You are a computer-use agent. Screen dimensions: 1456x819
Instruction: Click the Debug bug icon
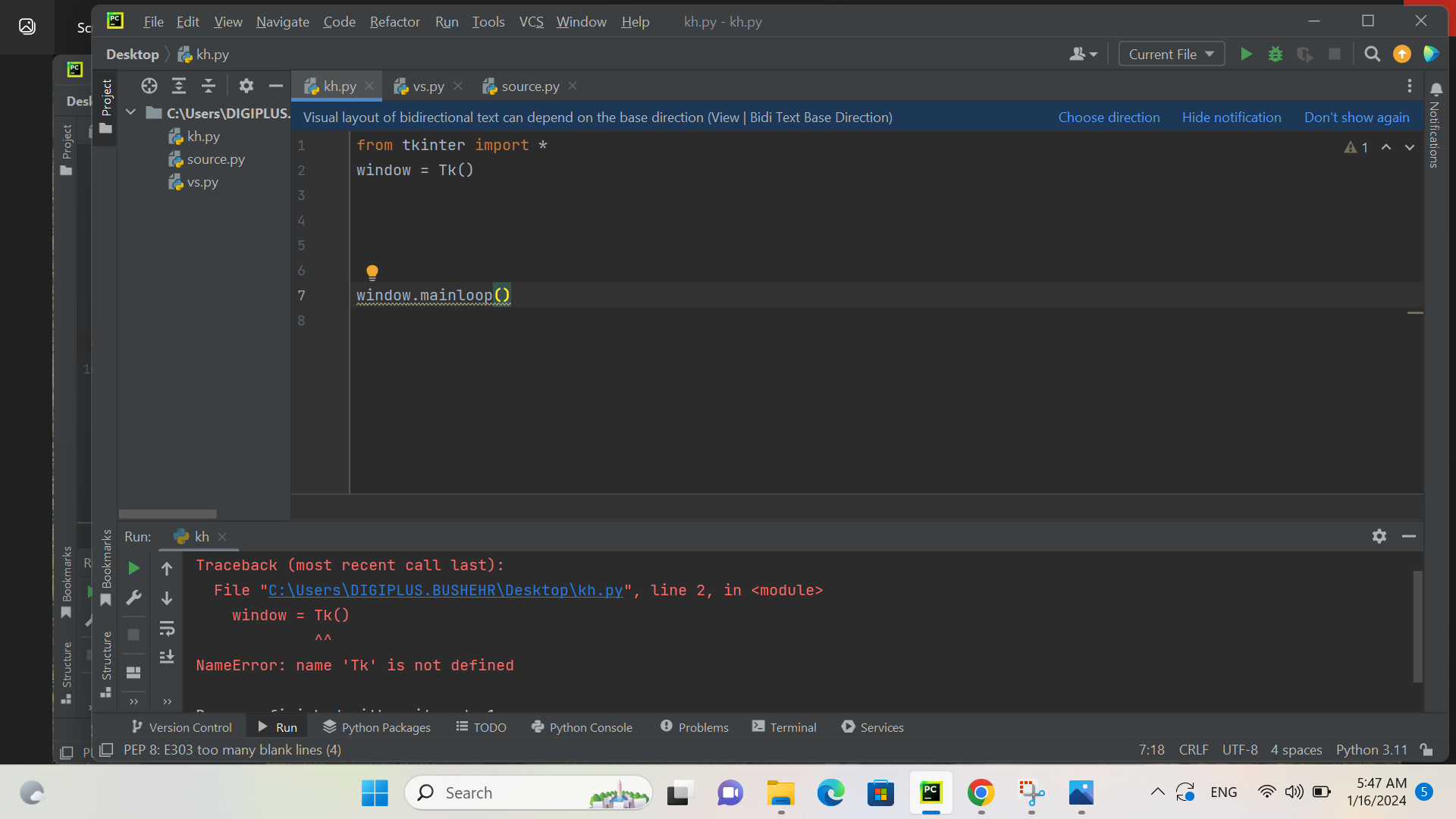1276,54
